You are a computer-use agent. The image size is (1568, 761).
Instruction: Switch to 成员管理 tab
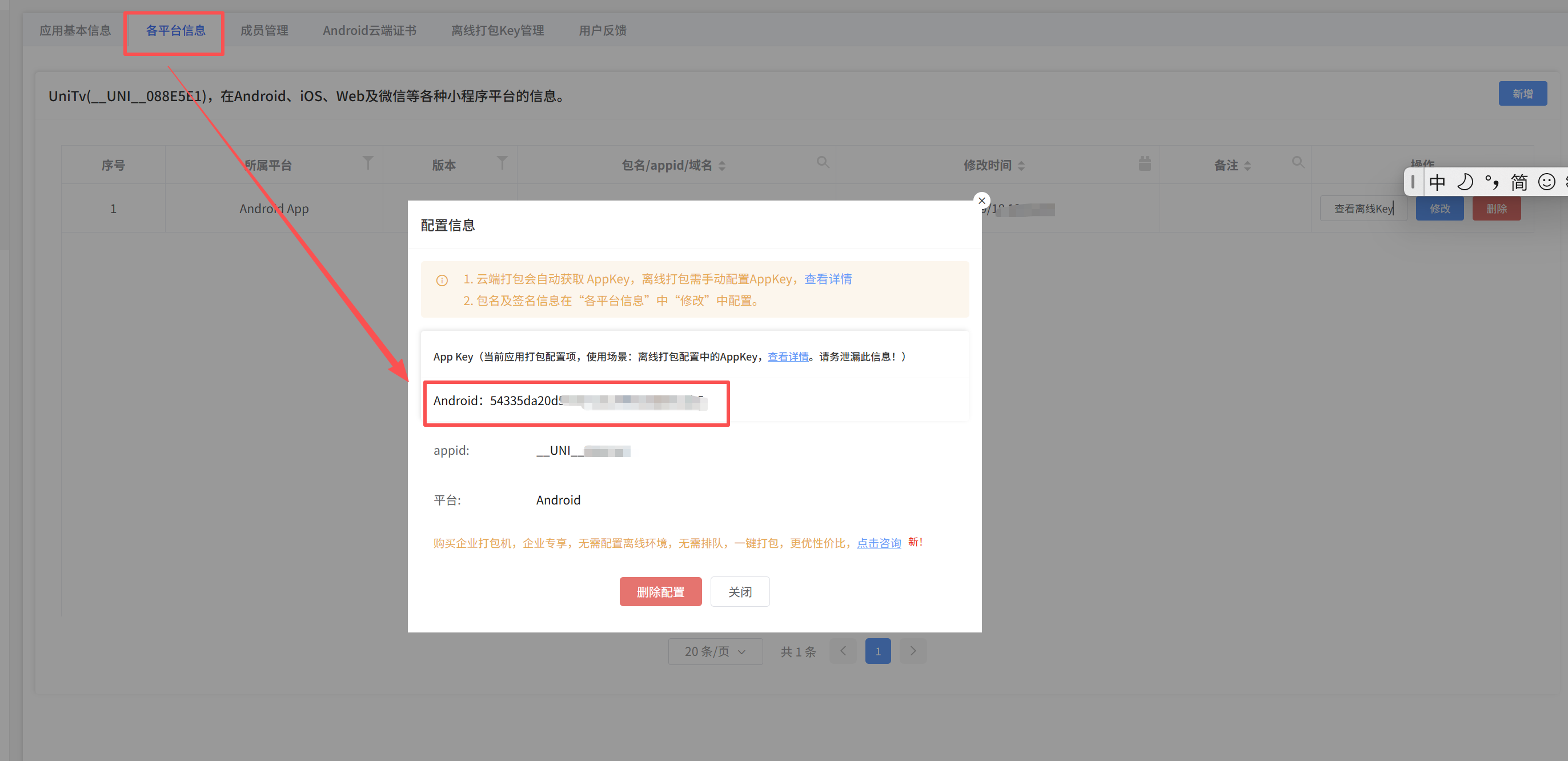point(264,30)
